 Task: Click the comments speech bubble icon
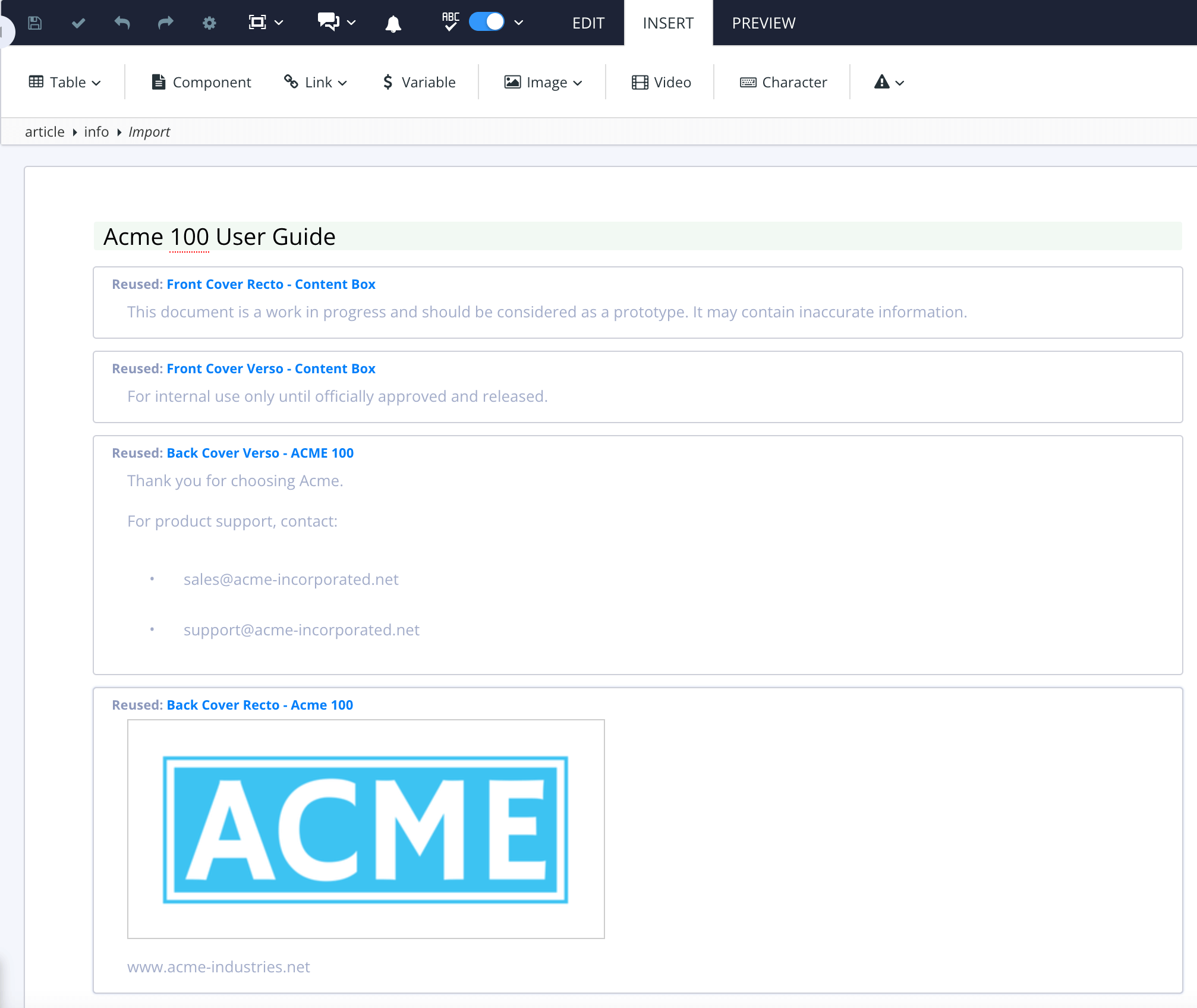pos(328,22)
